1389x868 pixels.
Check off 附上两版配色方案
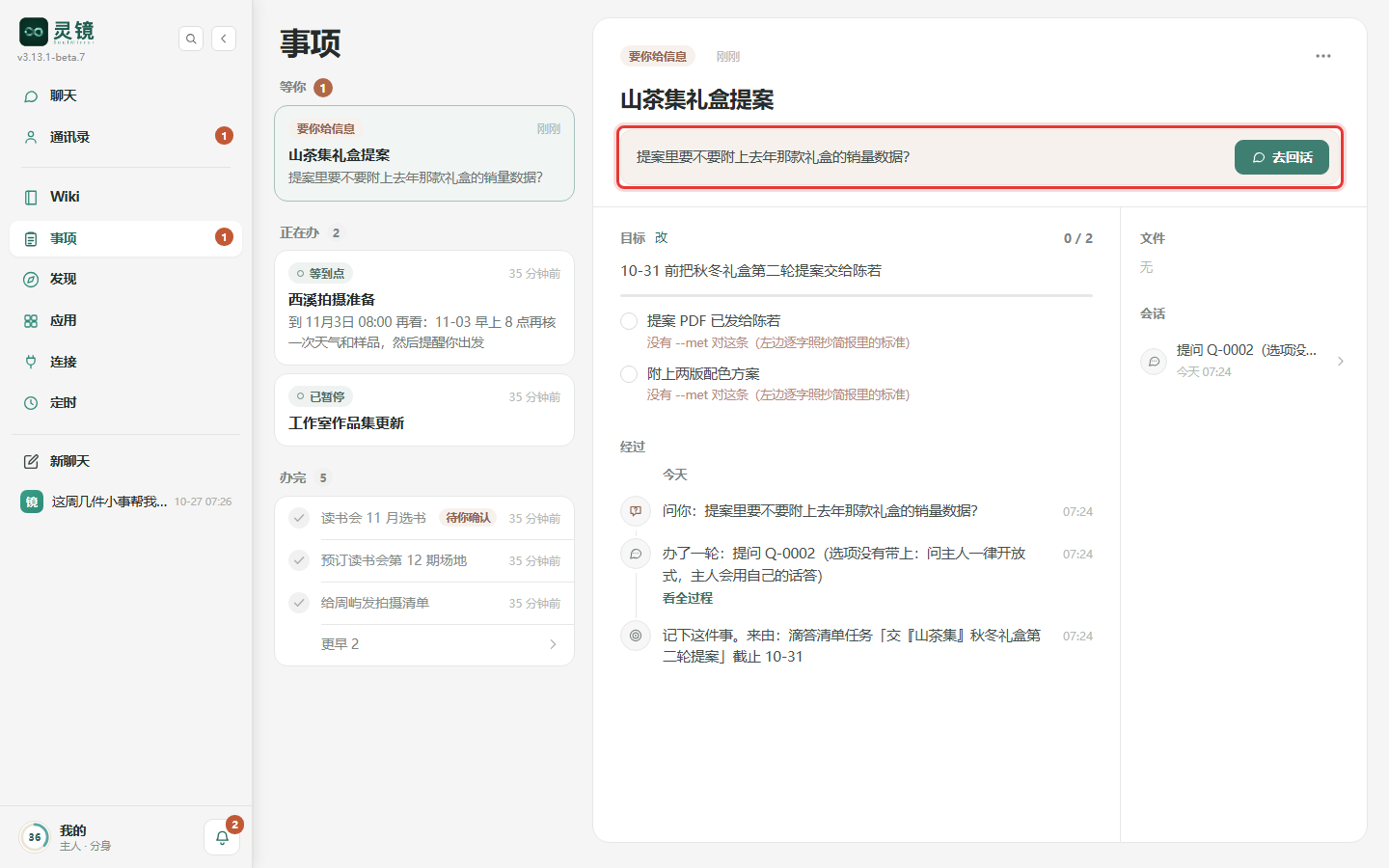pyautogui.click(x=629, y=374)
